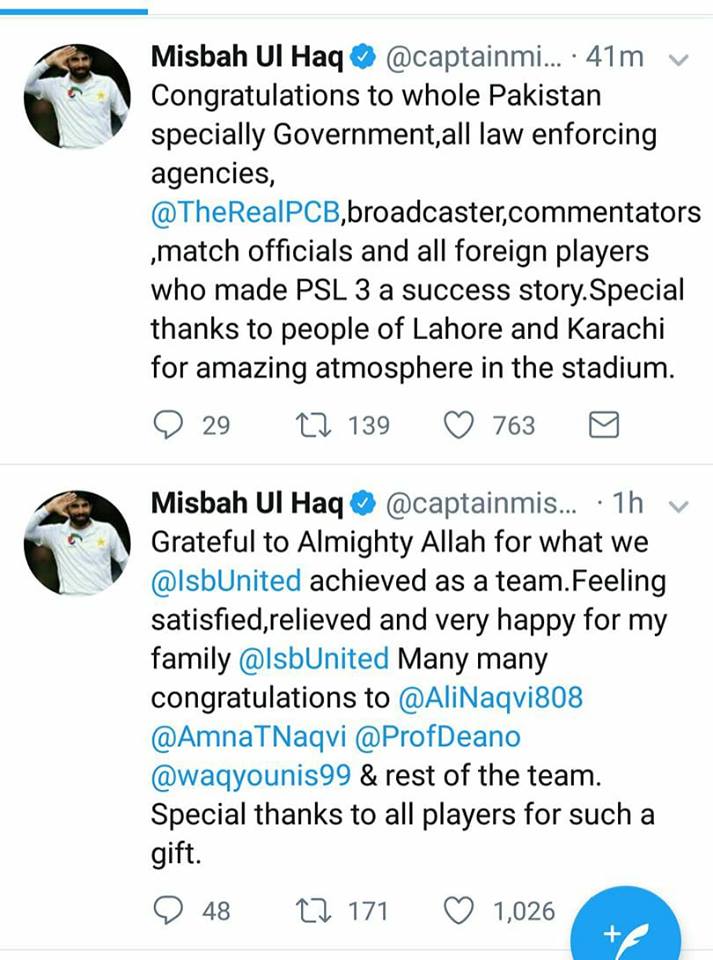
Task: Click the verified badge next to Misbah Ul Haq
Action: [x=361, y=58]
